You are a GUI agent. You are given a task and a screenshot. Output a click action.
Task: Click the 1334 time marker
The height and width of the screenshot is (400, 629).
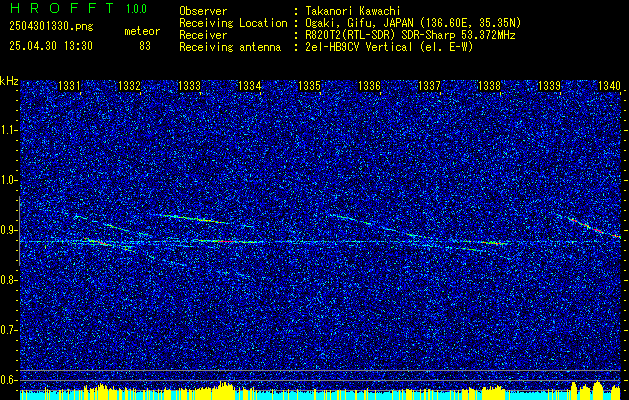pos(250,85)
